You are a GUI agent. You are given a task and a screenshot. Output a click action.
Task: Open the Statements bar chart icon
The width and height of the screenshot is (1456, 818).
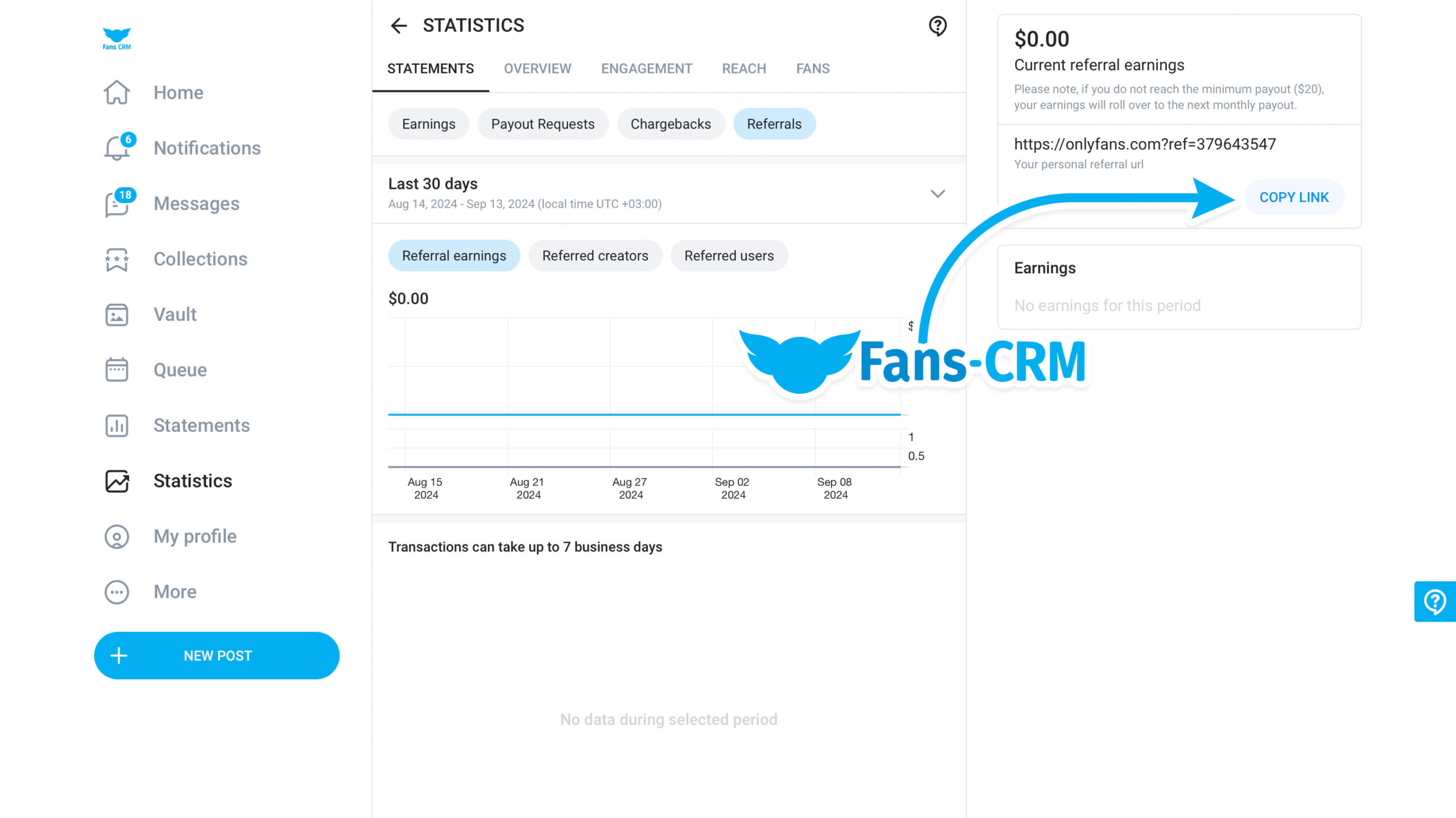pos(117,425)
